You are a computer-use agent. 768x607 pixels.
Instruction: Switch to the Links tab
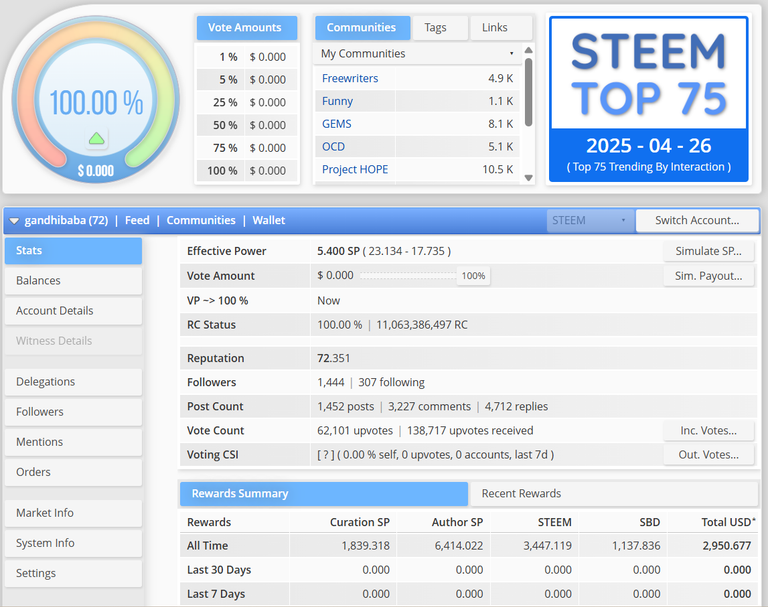pos(501,28)
